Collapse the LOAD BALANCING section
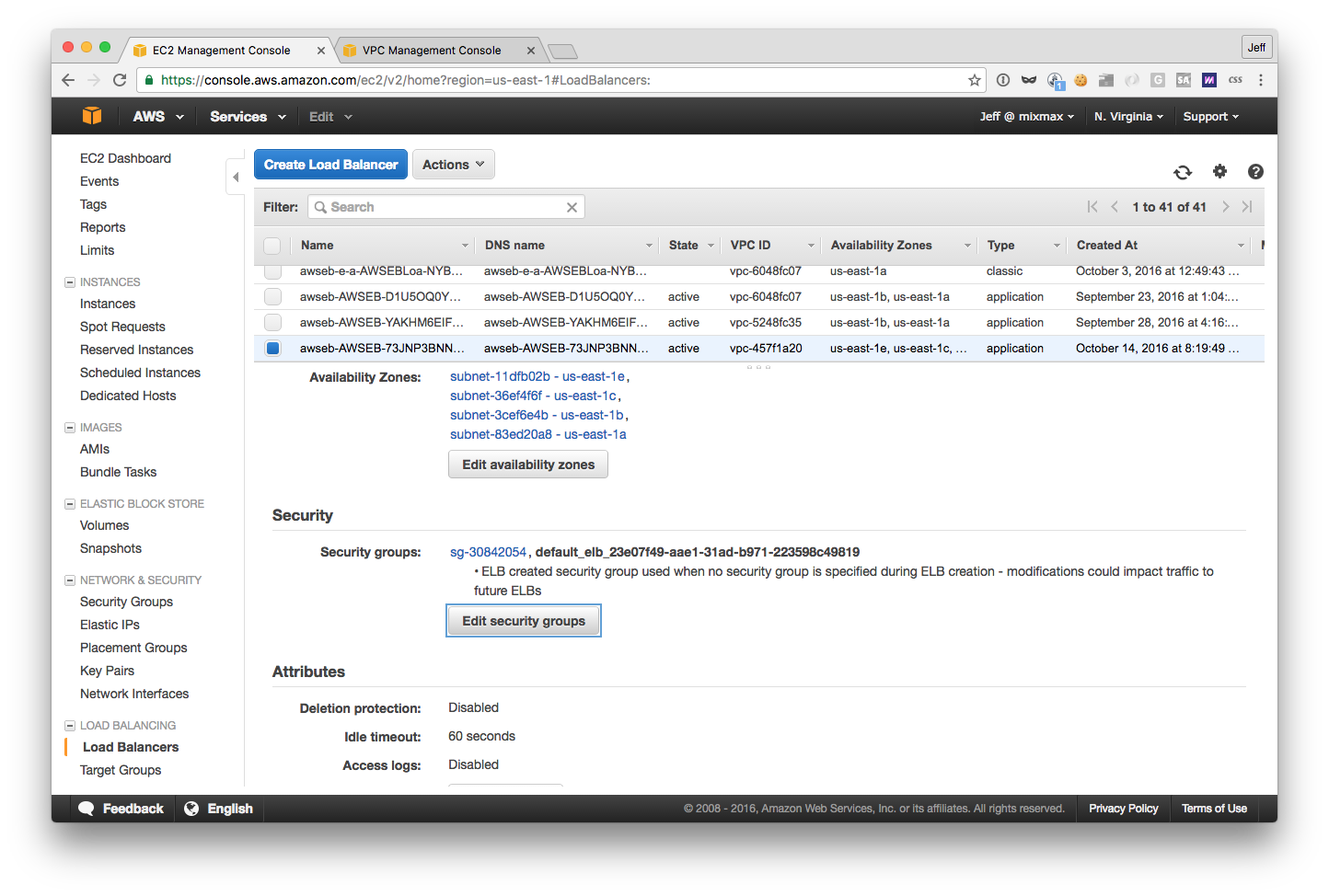The height and width of the screenshot is (896, 1329). [x=70, y=726]
